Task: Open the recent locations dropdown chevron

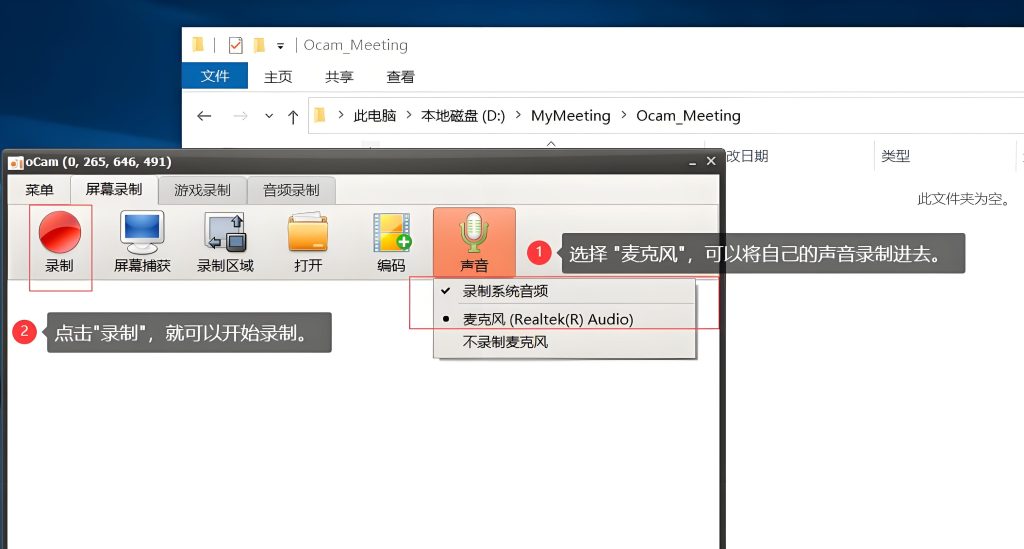Action: tap(269, 116)
